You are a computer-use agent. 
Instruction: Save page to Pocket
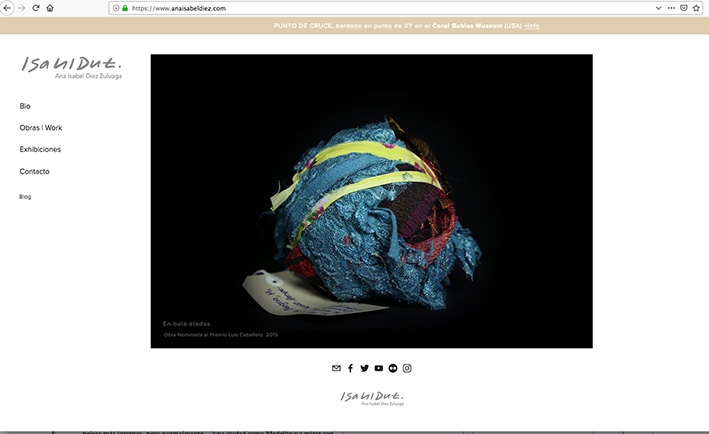[x=684, y=8]
